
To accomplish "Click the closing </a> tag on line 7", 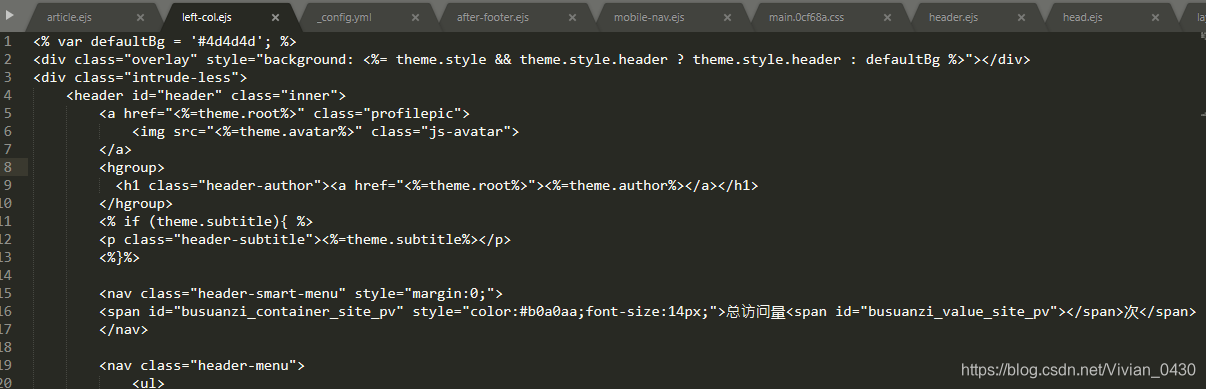I will [116, 149].
